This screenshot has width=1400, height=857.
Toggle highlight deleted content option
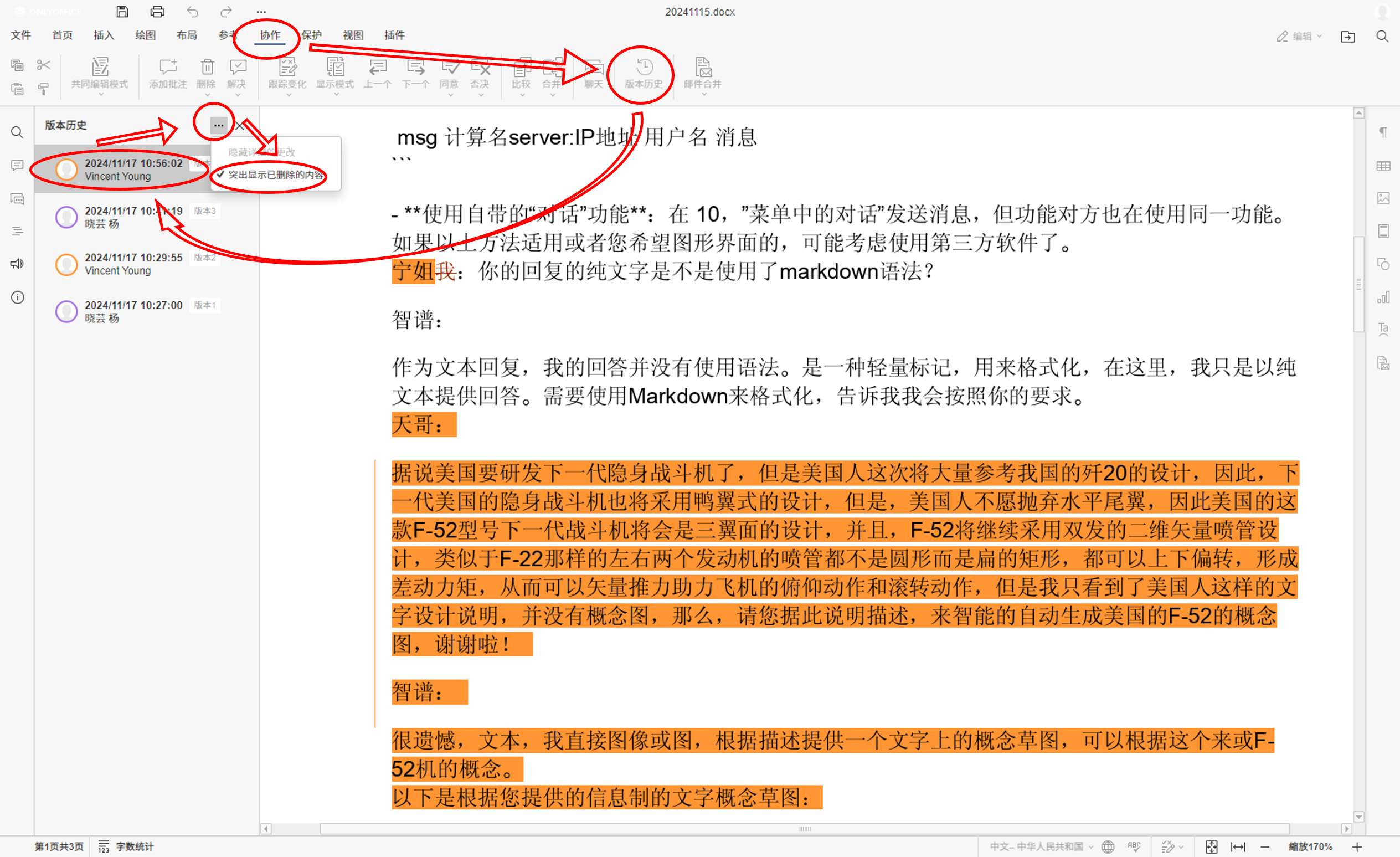tap(276, 175)
